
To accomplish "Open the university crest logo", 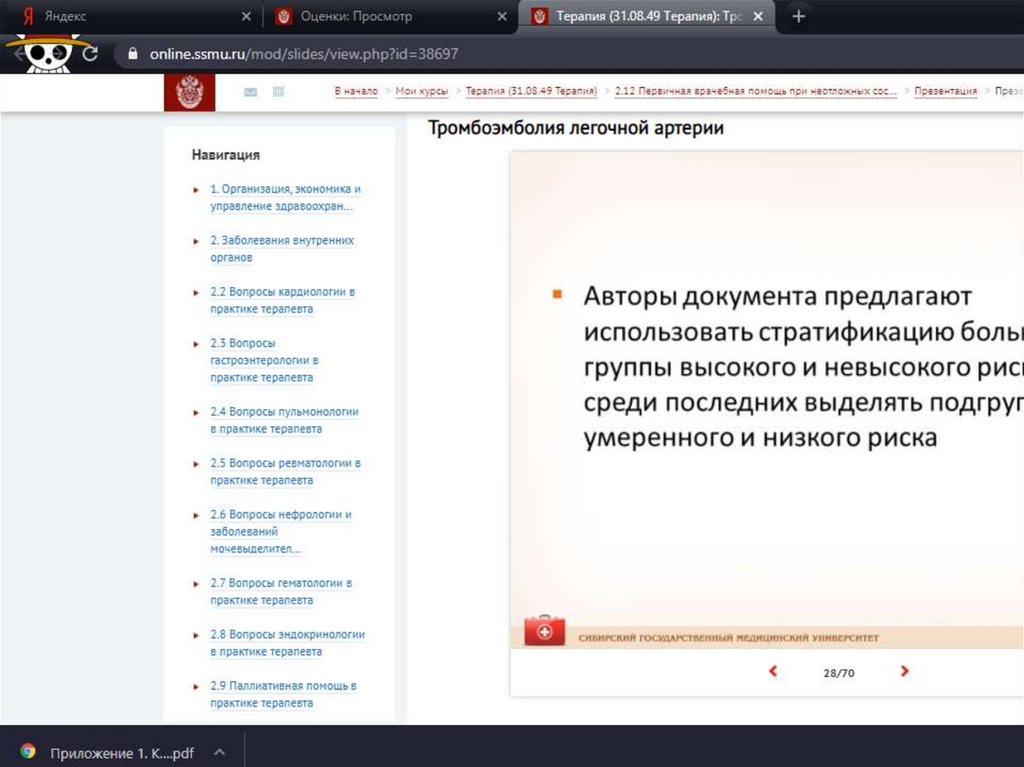I will point(189,92).
